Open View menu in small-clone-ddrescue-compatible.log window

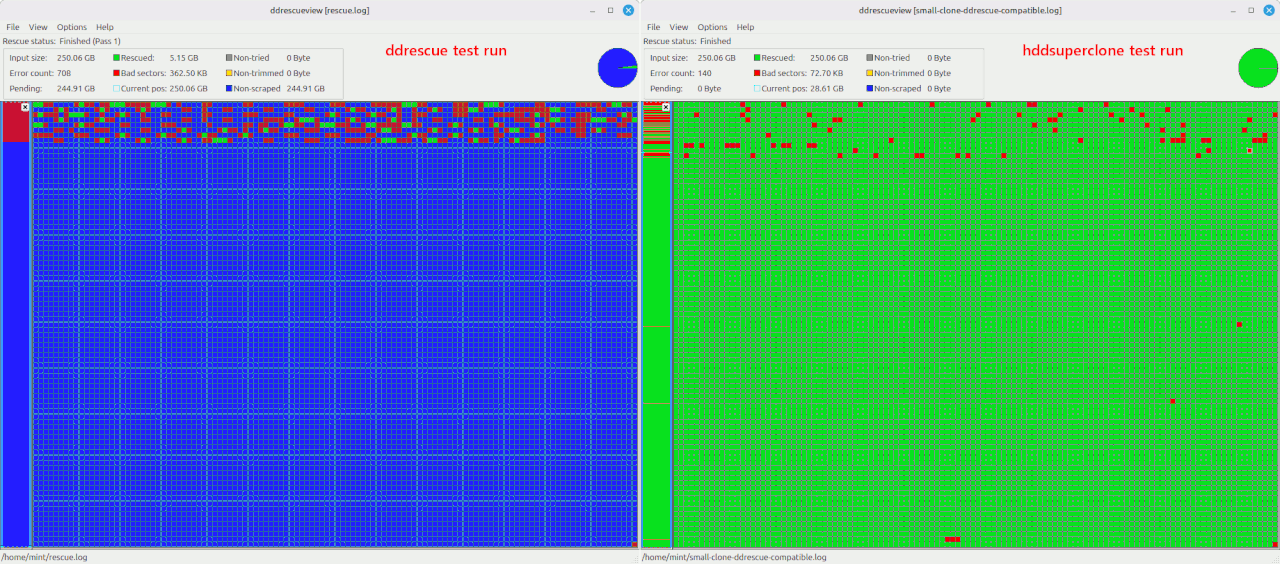(679, 27)
